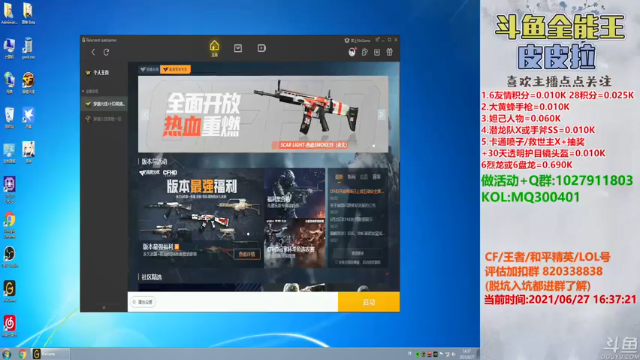
Task: Open the square icon left of the gift box
Action: tap(377, 52)
